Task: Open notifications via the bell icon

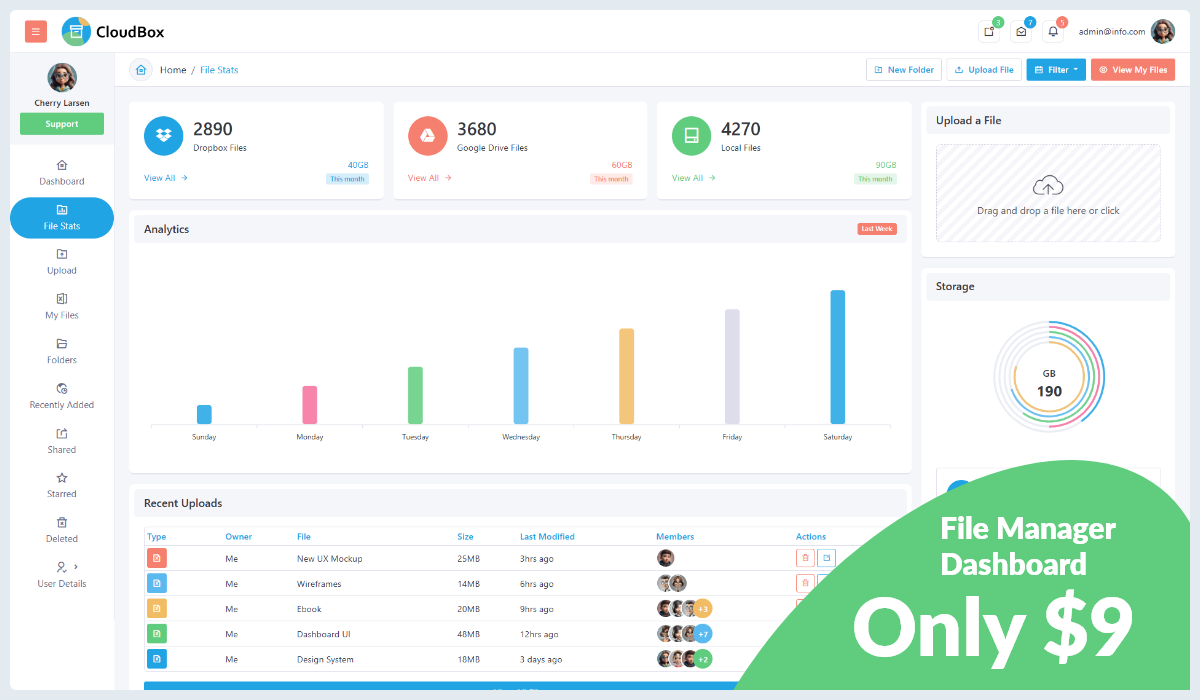Action: click(x=1052, y=31)
